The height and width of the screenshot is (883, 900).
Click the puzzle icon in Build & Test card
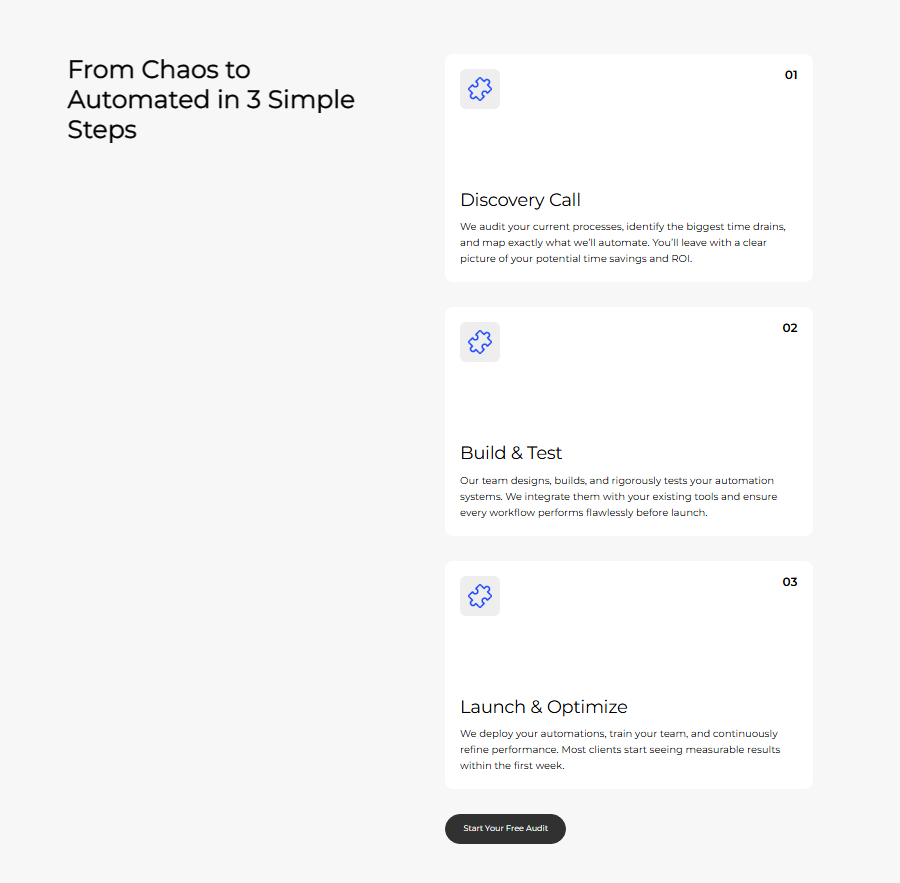480,342
